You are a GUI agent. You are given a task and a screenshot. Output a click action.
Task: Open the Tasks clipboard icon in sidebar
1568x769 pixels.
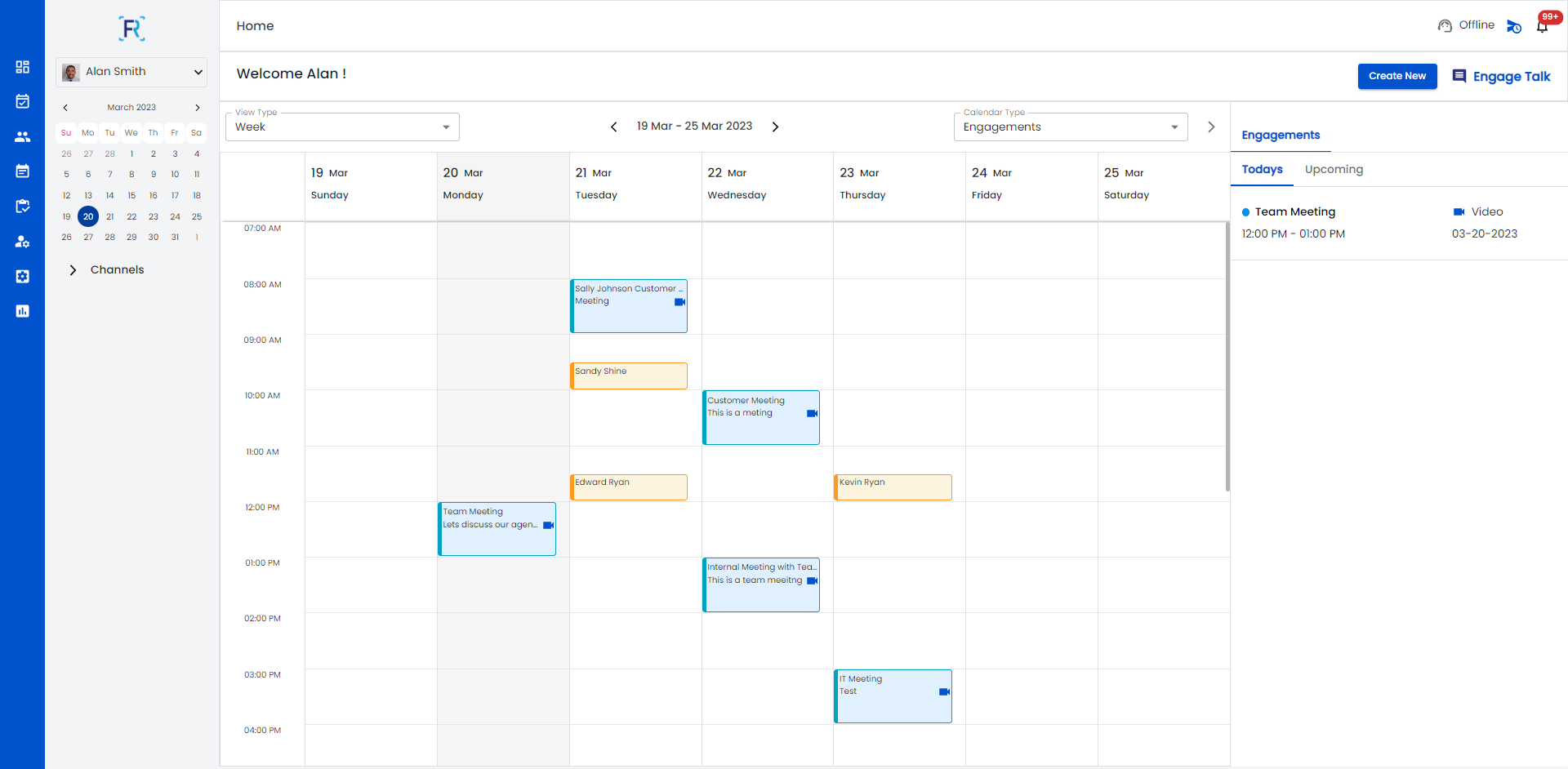point(22,207)
